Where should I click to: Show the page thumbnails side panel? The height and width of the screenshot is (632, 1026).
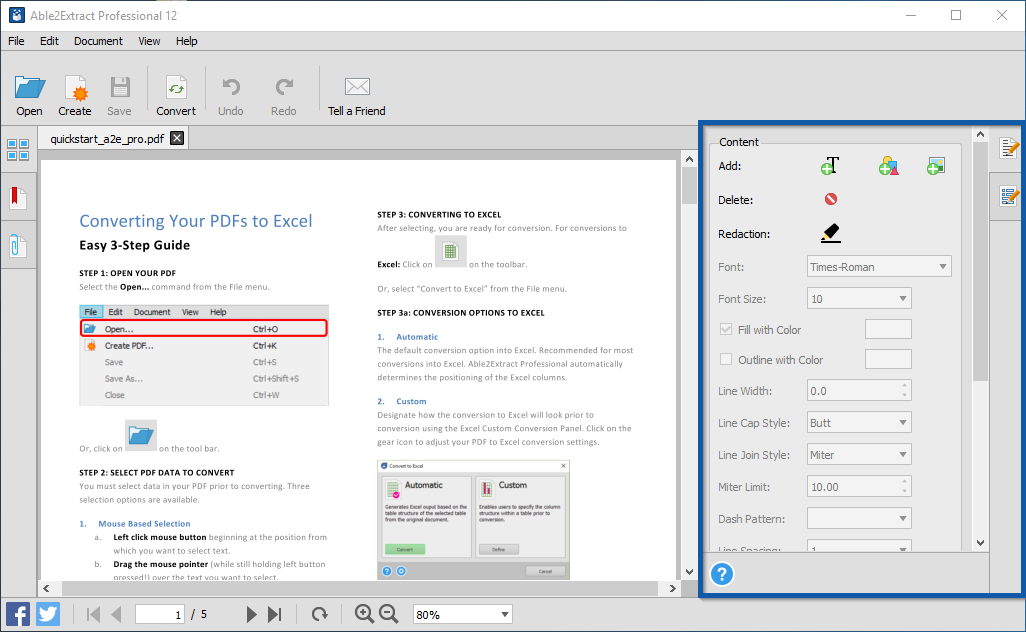tap(18, 150)
